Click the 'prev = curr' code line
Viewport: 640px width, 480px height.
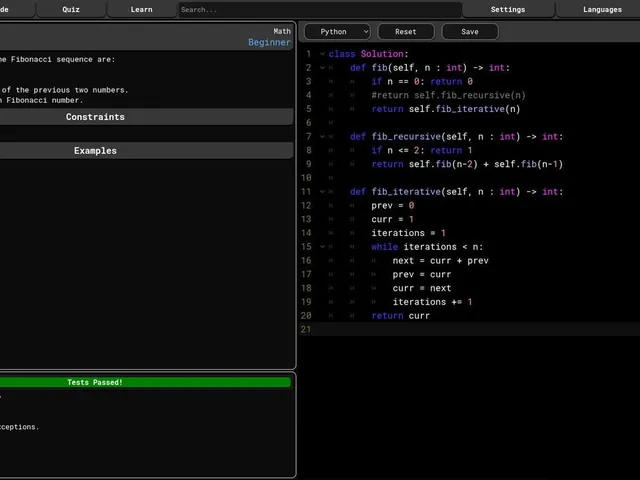click(x=422, y=274)
